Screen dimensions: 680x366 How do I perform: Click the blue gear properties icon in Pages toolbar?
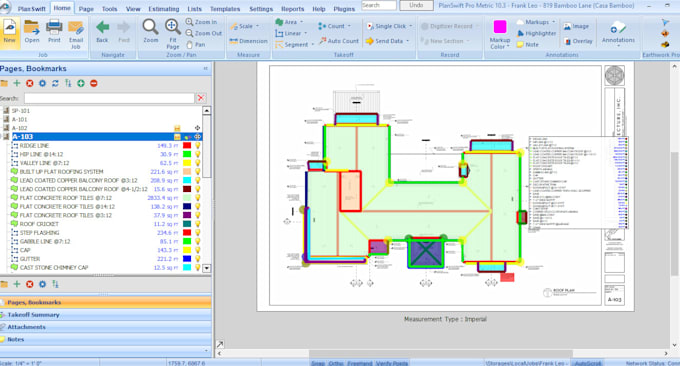point(42,83)
